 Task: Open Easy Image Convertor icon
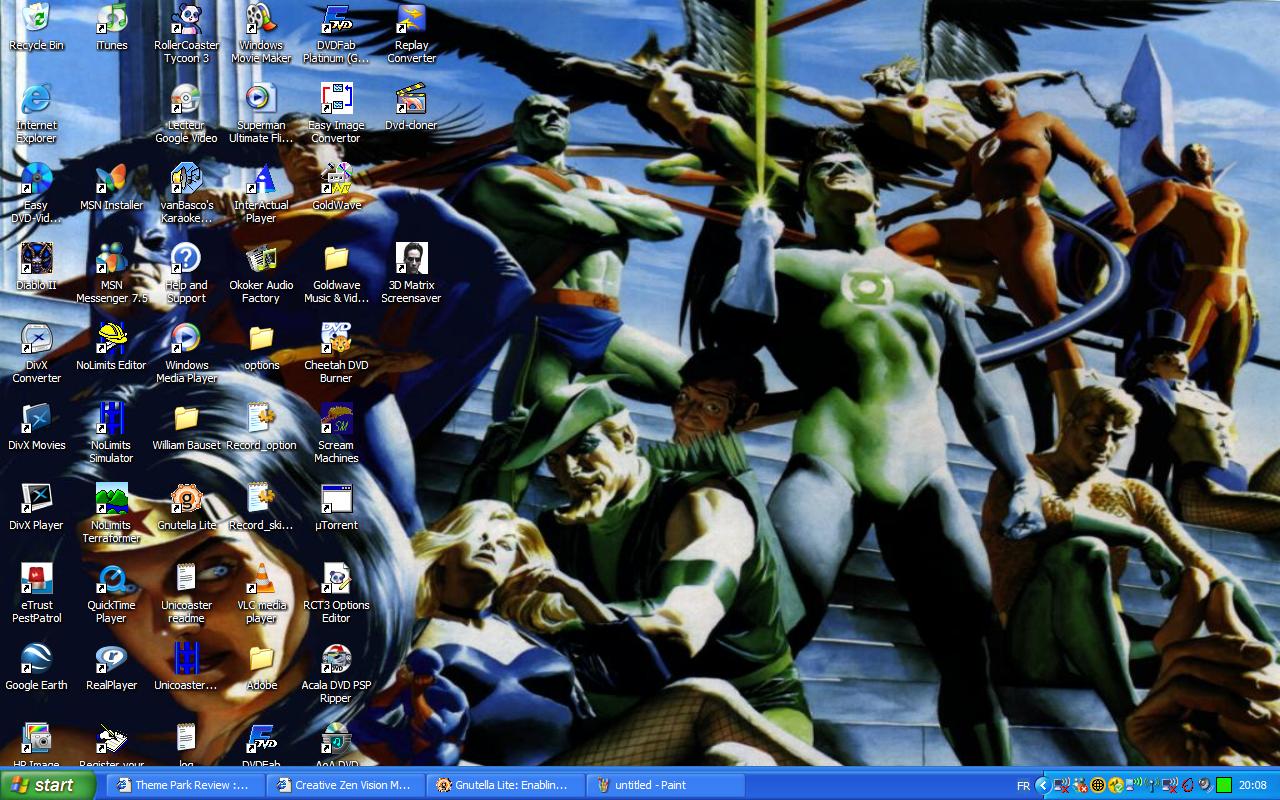pos(336,113)
